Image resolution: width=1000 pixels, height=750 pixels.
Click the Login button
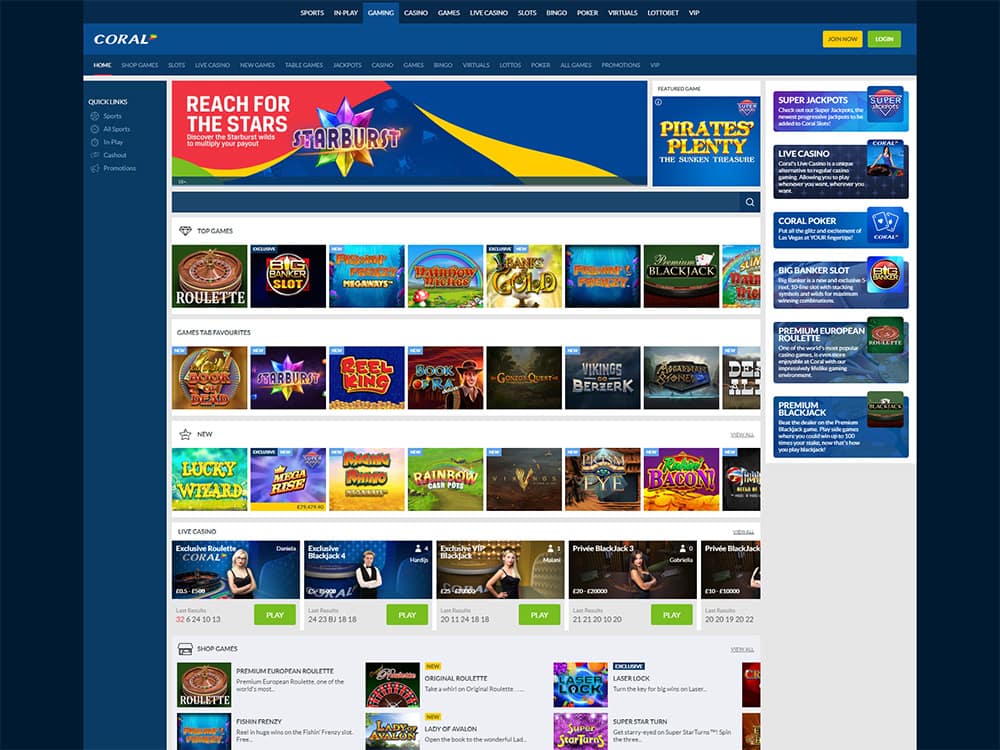click(x=884, y=39)
